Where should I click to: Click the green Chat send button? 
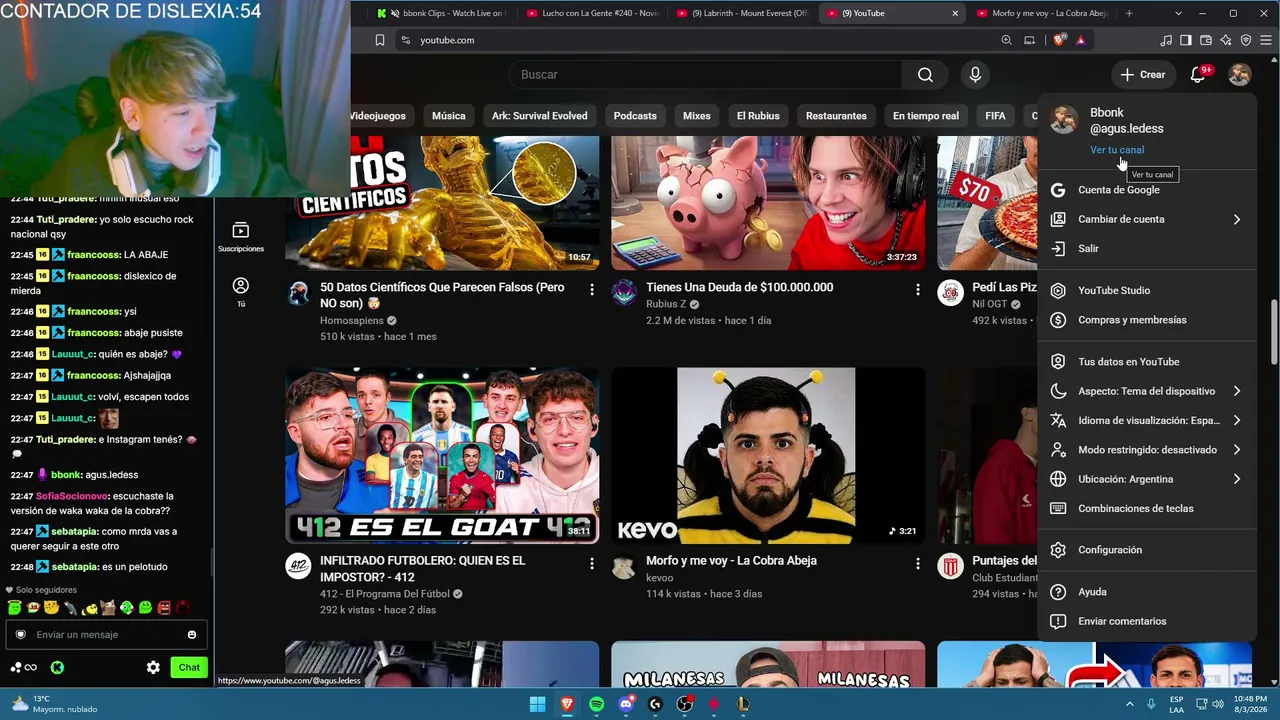189,667
